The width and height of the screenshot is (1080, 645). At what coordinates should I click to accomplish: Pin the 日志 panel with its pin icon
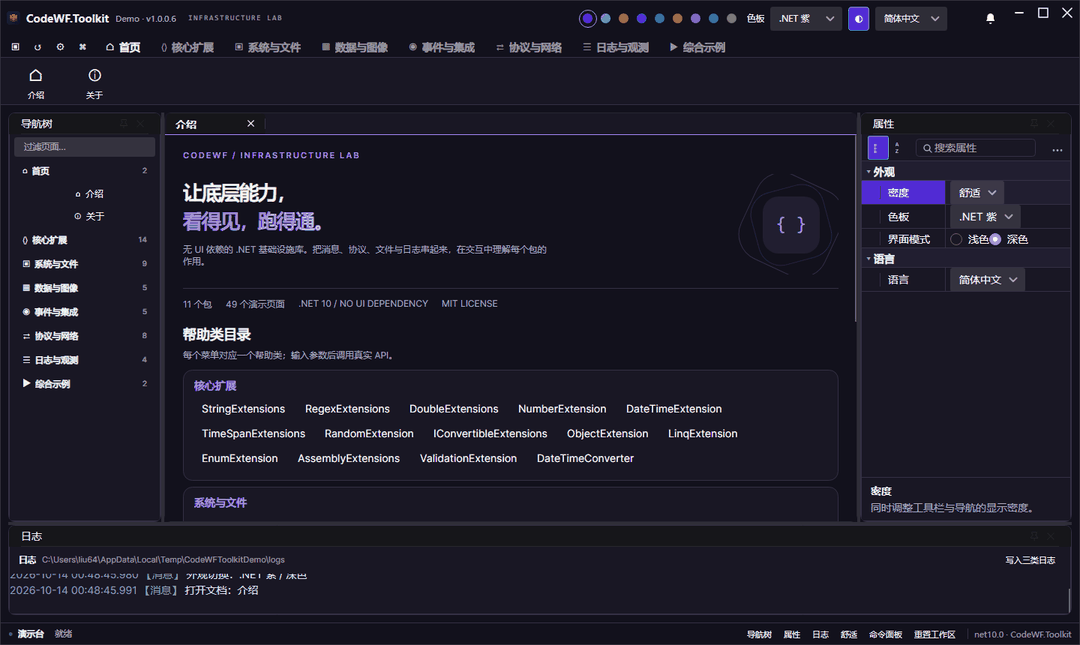click(x=1035, y=535)
